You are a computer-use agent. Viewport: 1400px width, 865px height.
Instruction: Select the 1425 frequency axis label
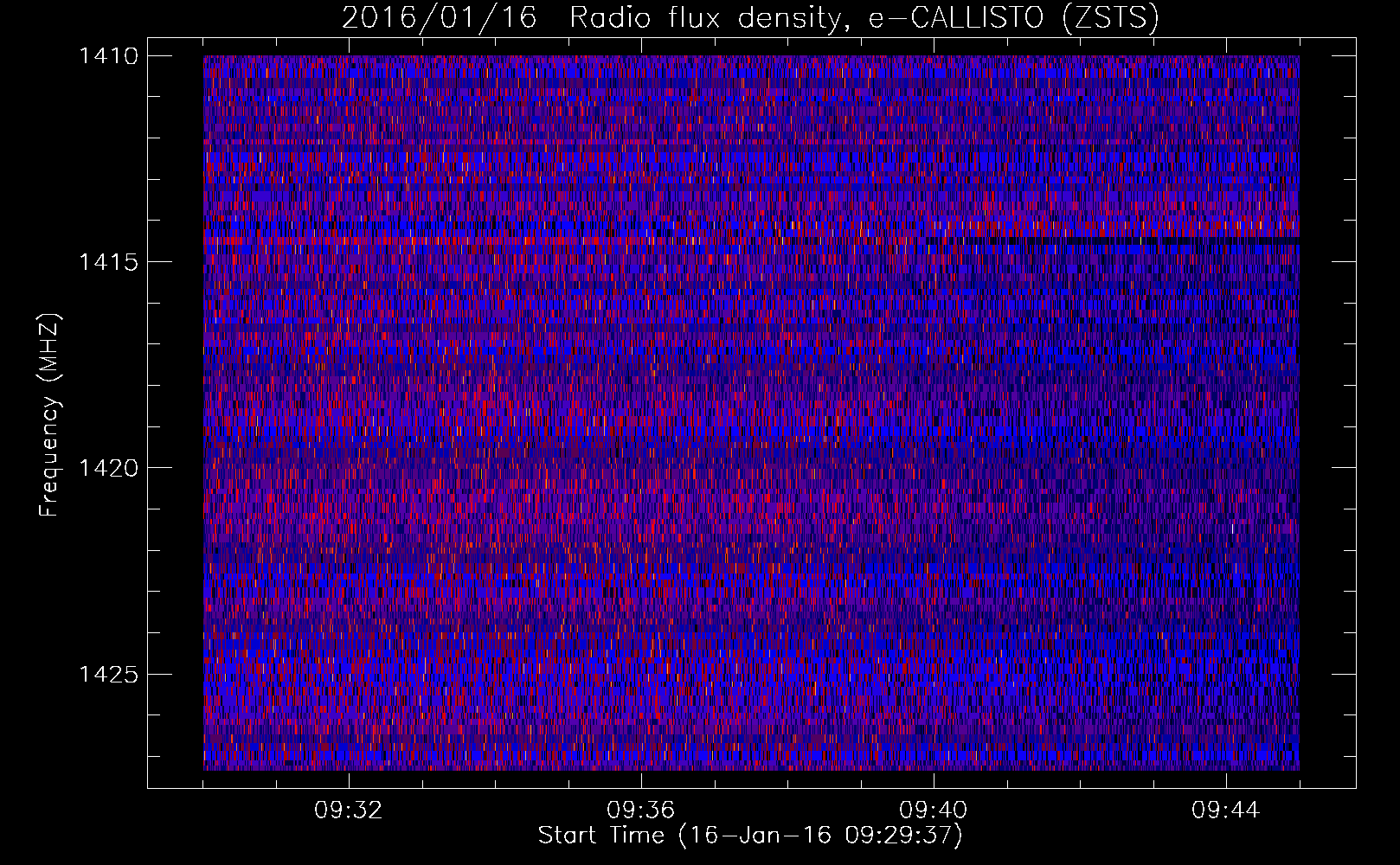(x=108, y=674)
